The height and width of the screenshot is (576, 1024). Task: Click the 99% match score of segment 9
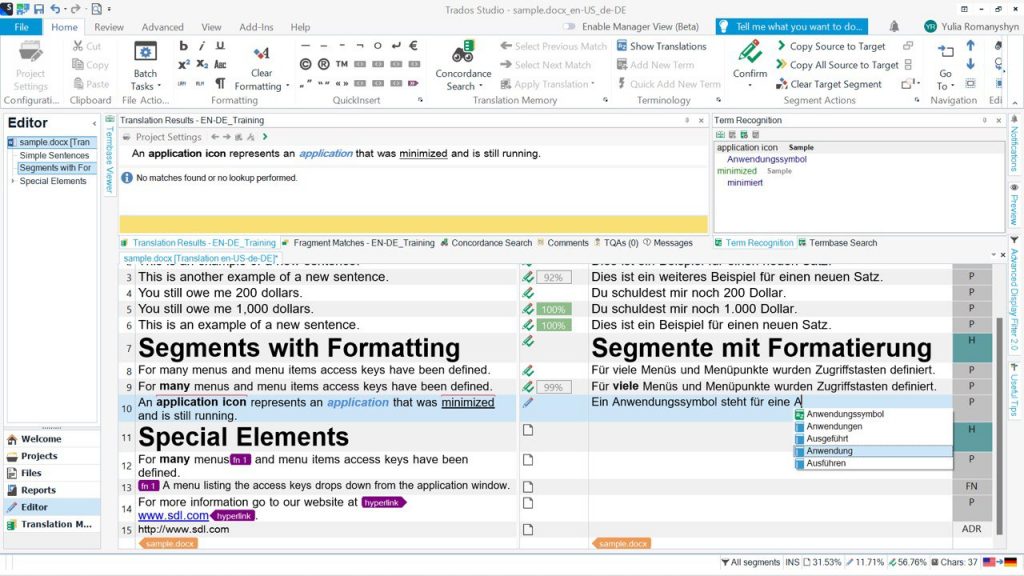tap(553, 387)
